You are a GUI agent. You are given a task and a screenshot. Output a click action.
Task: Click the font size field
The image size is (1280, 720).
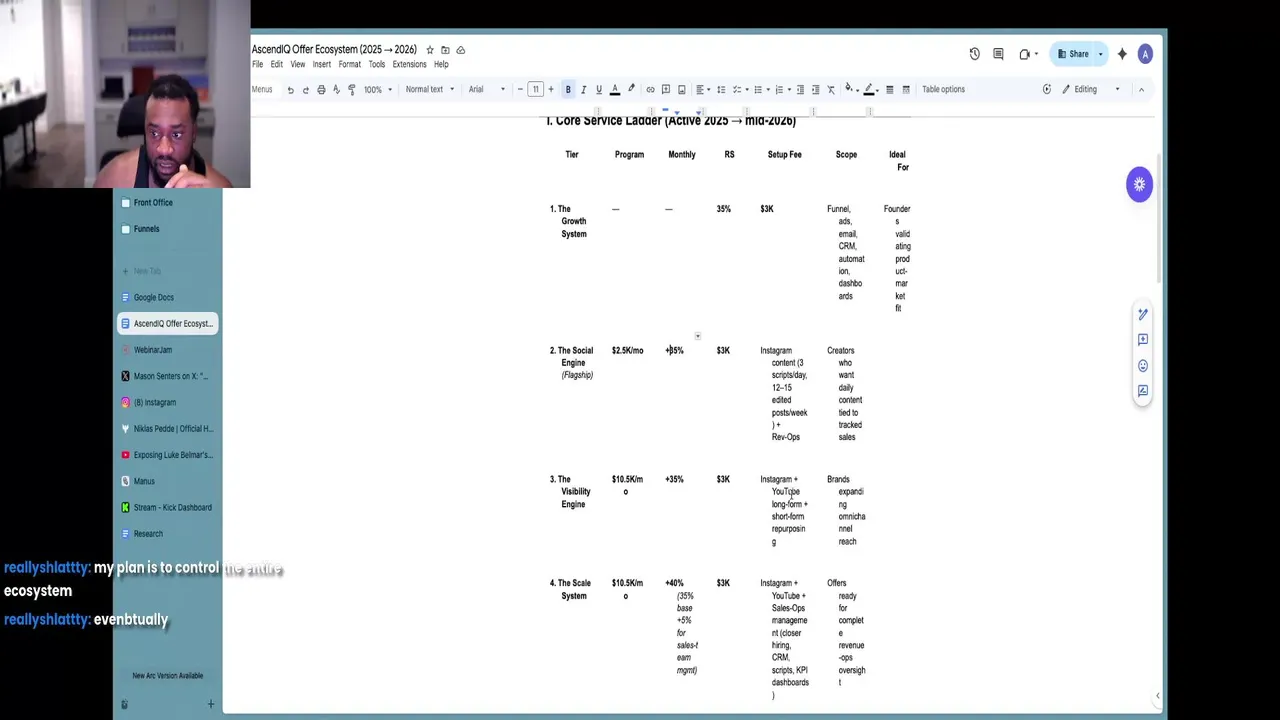pyautogui.click(x=535, y=90)
